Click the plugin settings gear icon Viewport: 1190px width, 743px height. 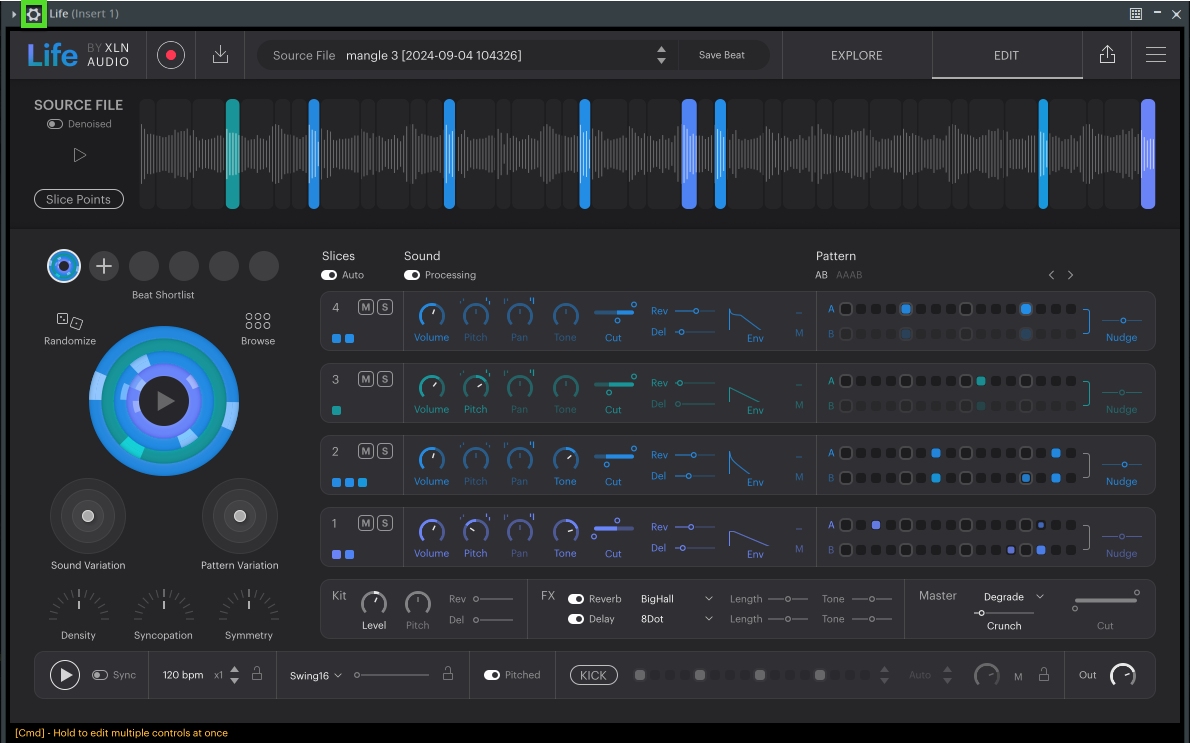tap(34, 14)
